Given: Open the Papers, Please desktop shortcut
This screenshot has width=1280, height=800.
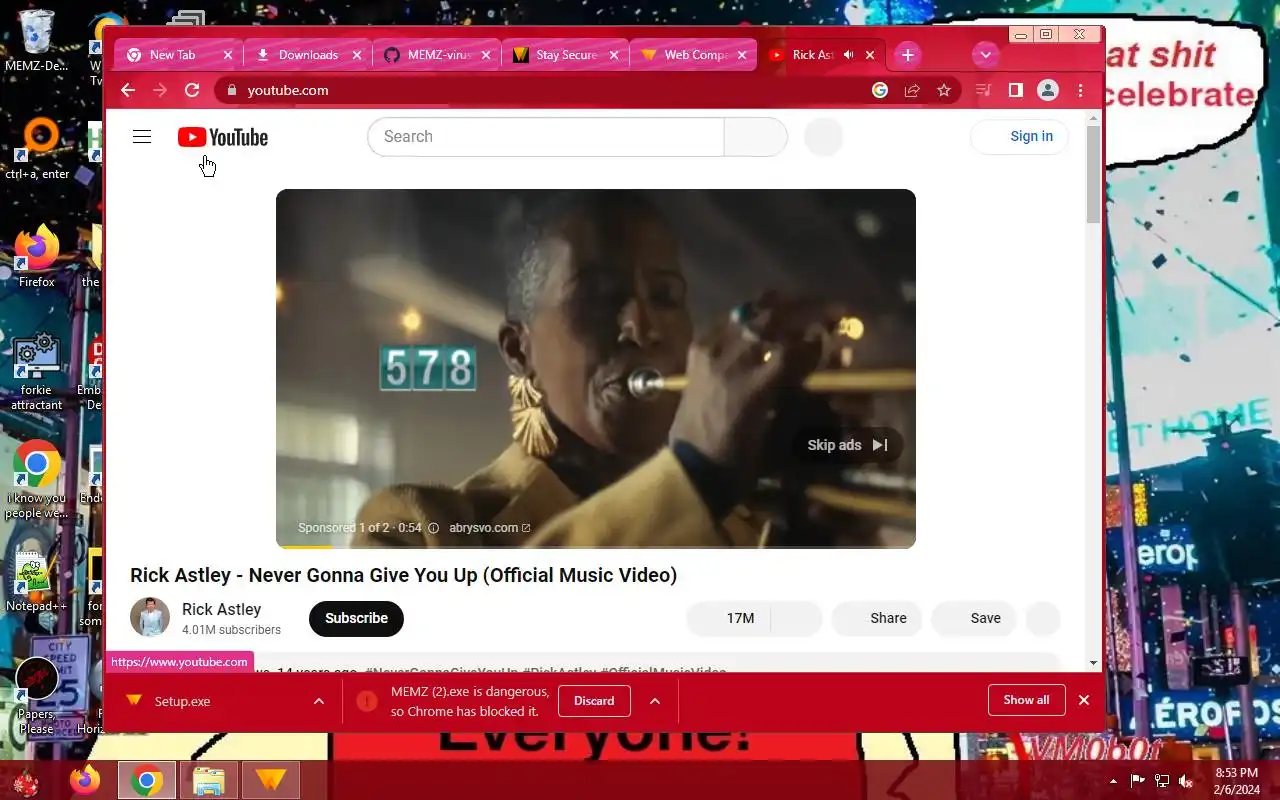Looking at the screenshot, I should coord(36,694).
